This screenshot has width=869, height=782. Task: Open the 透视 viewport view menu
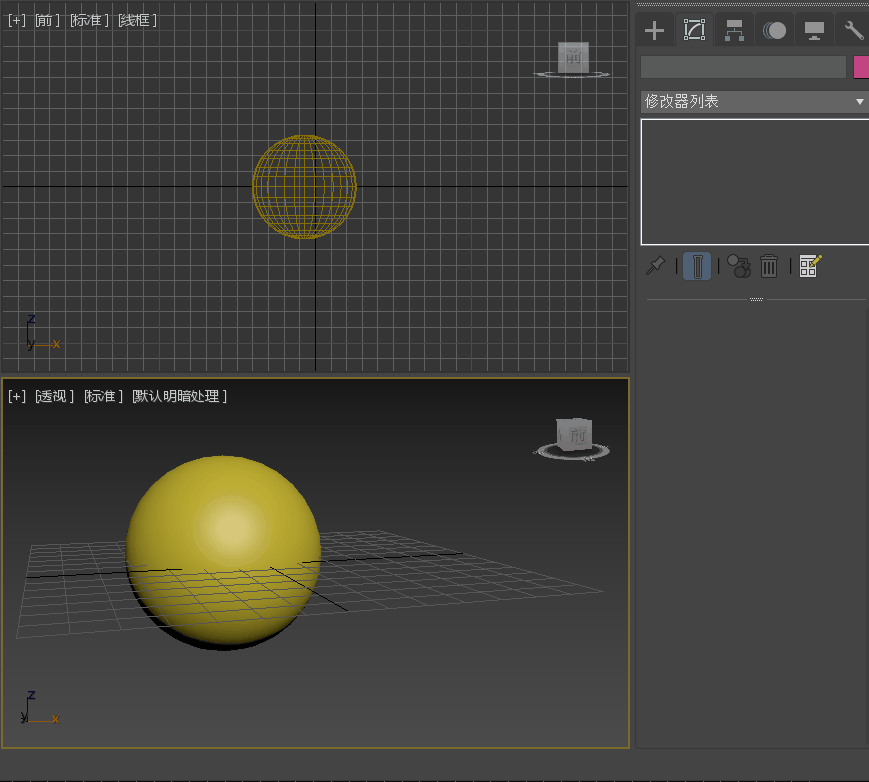pyautogui.click(x=54, y=396)
